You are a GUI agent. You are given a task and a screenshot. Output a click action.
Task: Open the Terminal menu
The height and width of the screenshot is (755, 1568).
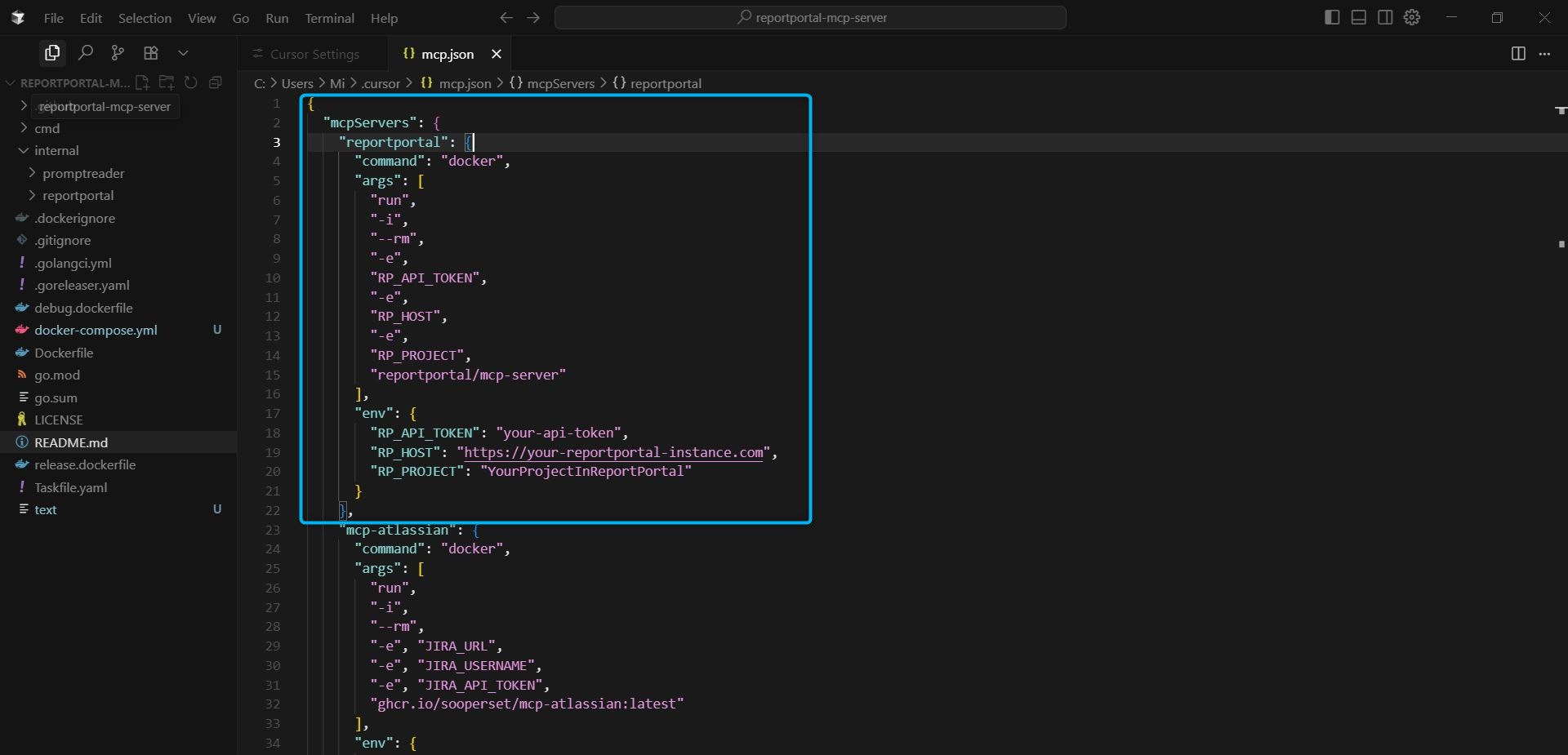pyautogui.click(x=330, y=18)
